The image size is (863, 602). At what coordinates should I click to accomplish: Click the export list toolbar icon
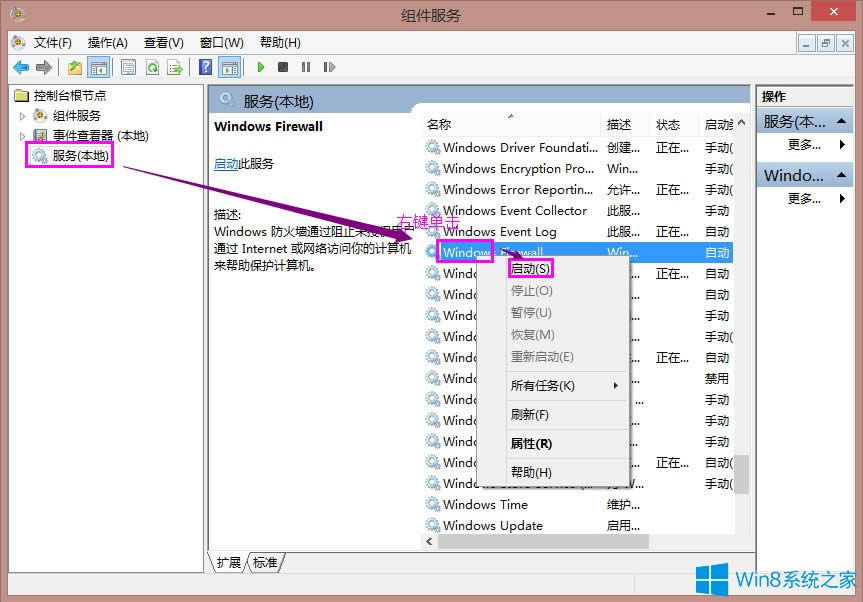click(x=177, y=67)
